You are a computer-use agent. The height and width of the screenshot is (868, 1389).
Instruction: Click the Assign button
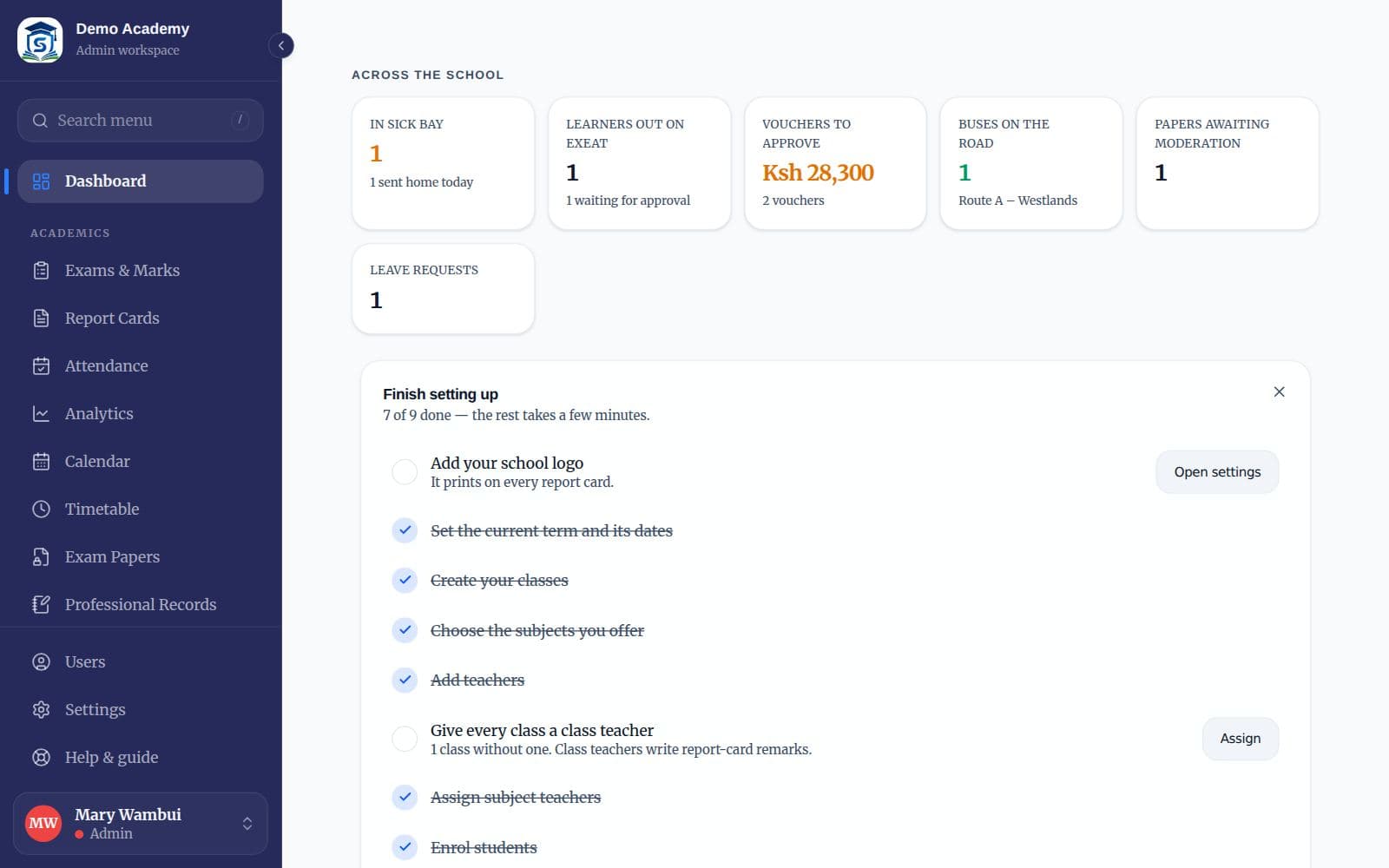point(1241,739)
